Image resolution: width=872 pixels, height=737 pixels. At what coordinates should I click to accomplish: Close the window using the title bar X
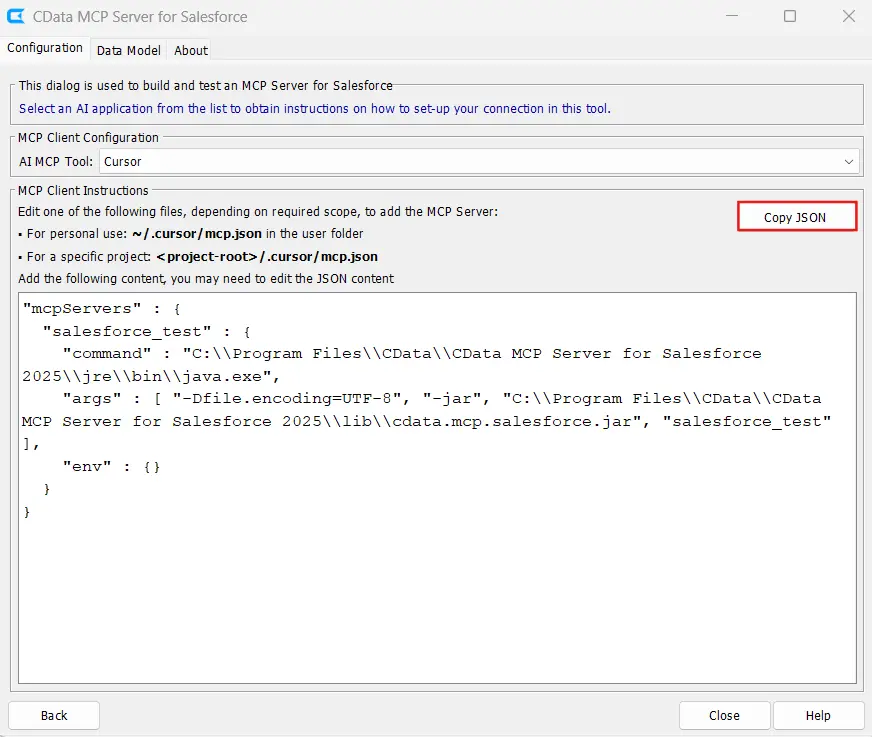848,17
